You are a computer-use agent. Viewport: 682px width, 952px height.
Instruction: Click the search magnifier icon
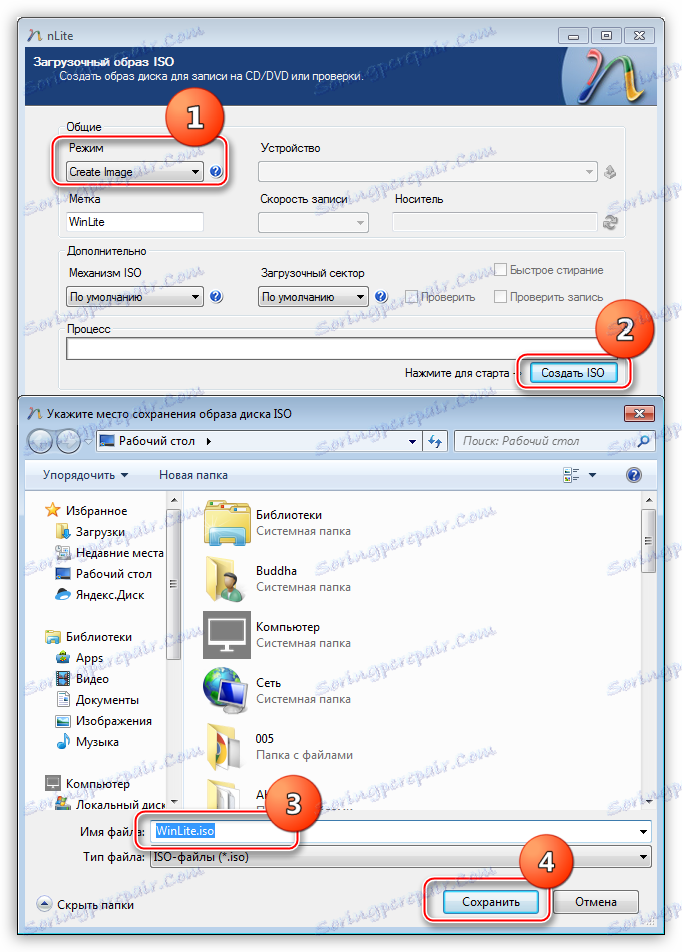pyautogui.click(x=643, y=441)
